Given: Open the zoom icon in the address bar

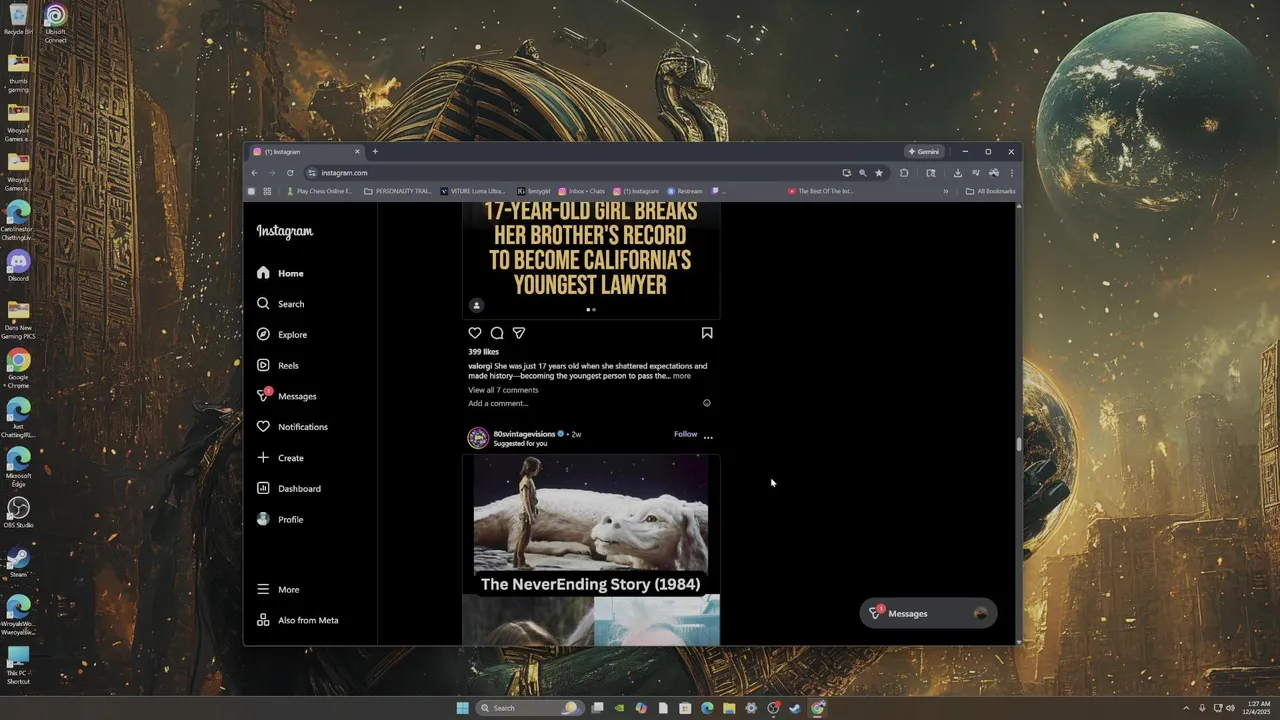Looking at the screenshot, I should 862,173.
